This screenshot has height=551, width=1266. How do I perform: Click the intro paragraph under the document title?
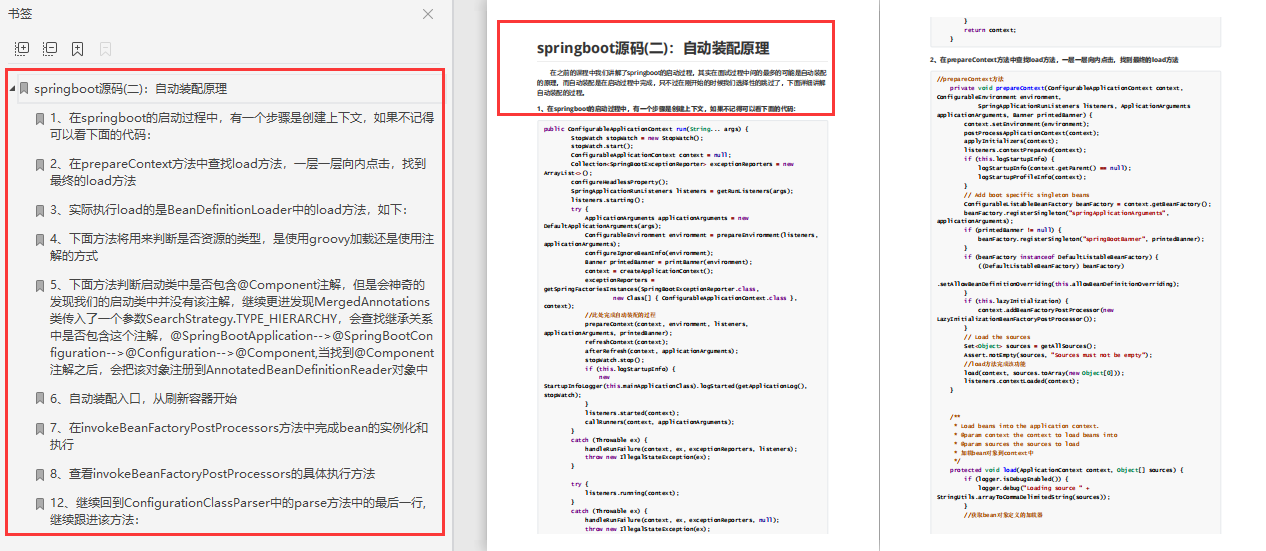[x=682, y=82]
